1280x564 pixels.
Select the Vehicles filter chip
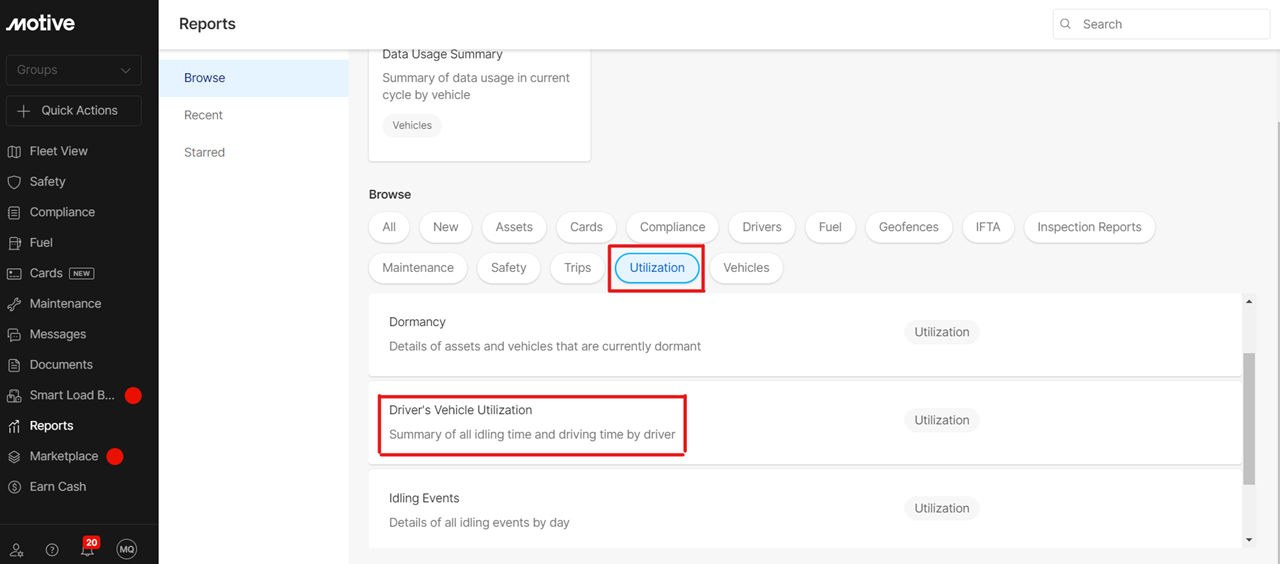tap(746, 268)
